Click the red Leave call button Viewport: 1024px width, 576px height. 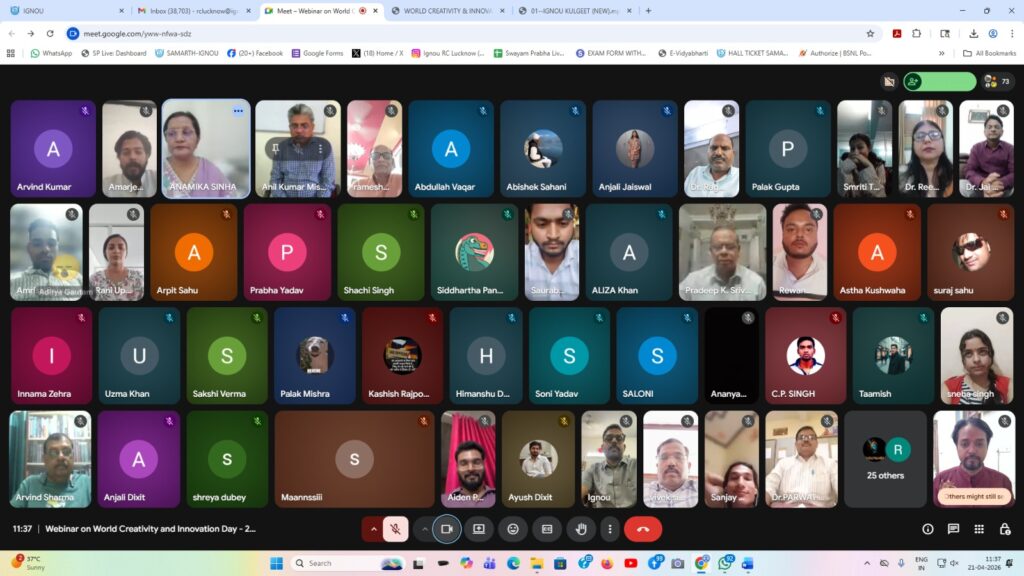642,529
